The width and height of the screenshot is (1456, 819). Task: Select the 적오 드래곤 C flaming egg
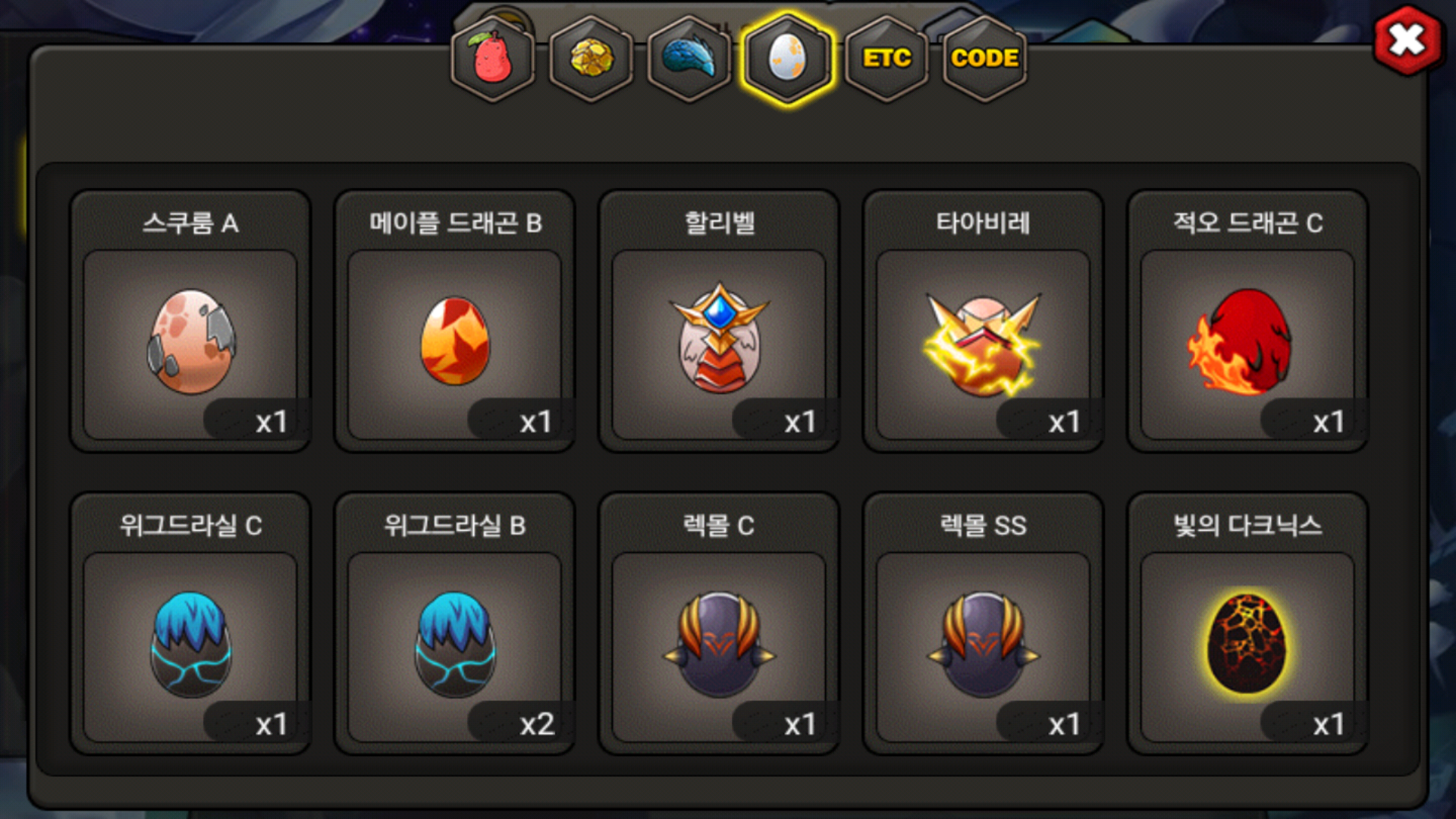click(1248, 321)
